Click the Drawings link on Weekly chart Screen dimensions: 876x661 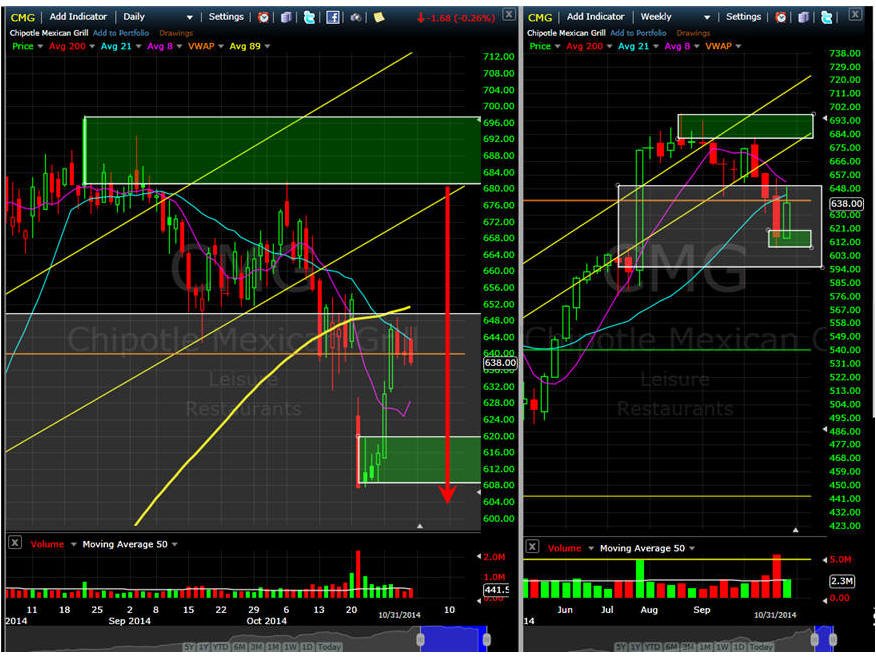tap(693, 33)
